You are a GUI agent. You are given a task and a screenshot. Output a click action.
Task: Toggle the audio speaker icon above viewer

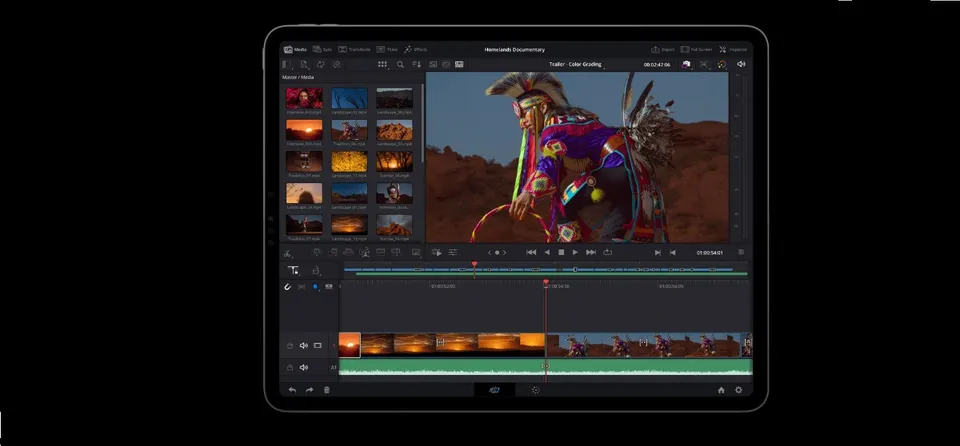[x=741, y=64]
